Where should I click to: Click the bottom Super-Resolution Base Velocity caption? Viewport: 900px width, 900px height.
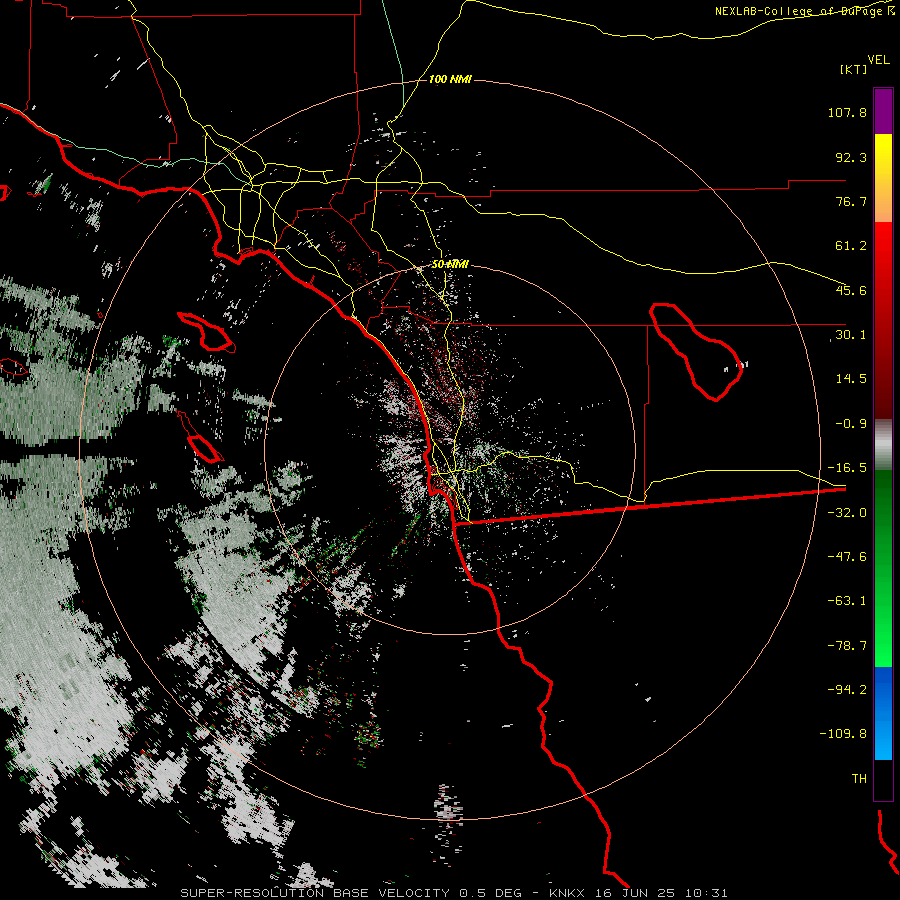(x=454, y=893)
